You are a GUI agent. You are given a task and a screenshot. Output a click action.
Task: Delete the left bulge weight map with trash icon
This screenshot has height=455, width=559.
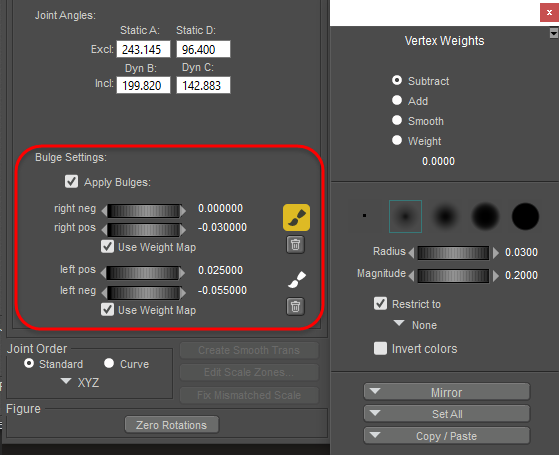click(296, 307)
